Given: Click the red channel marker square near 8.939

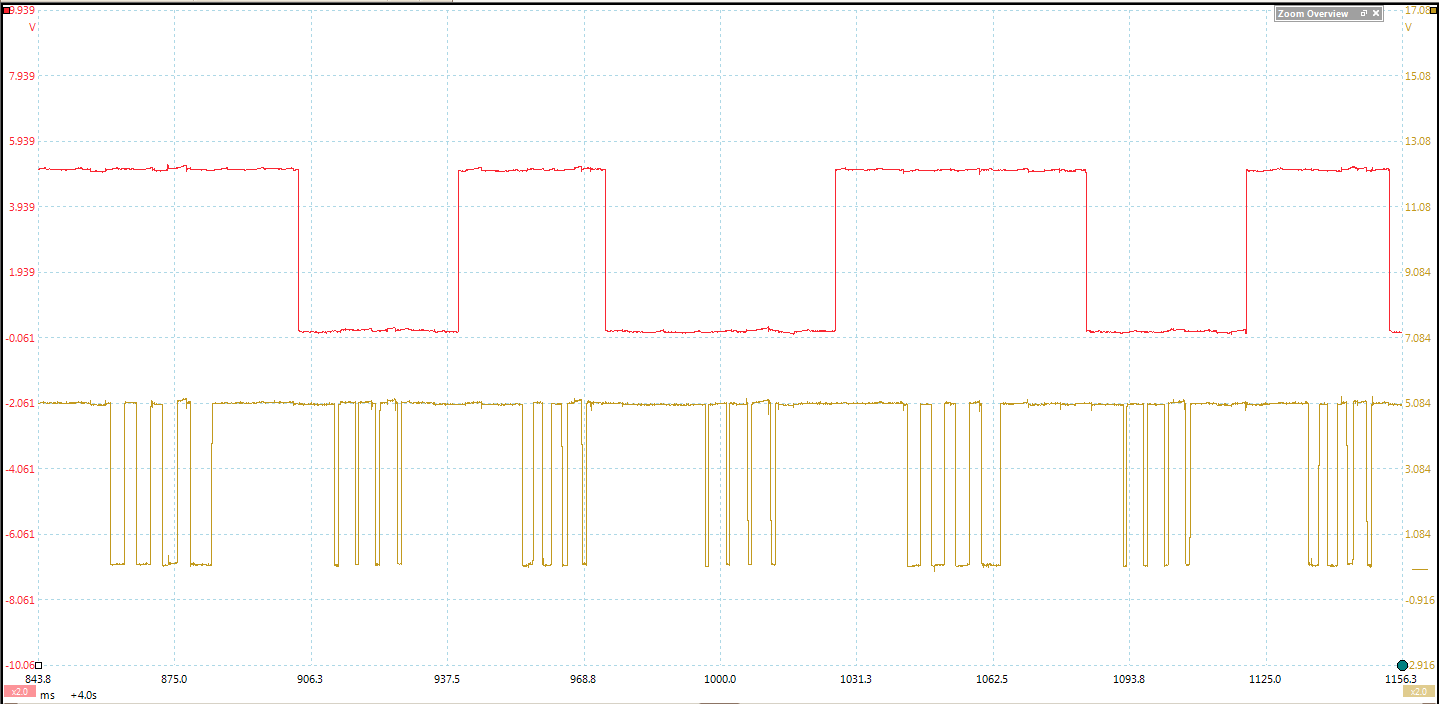Looking at the screenshot, I should pyautogui.click(x=7, y=11).
